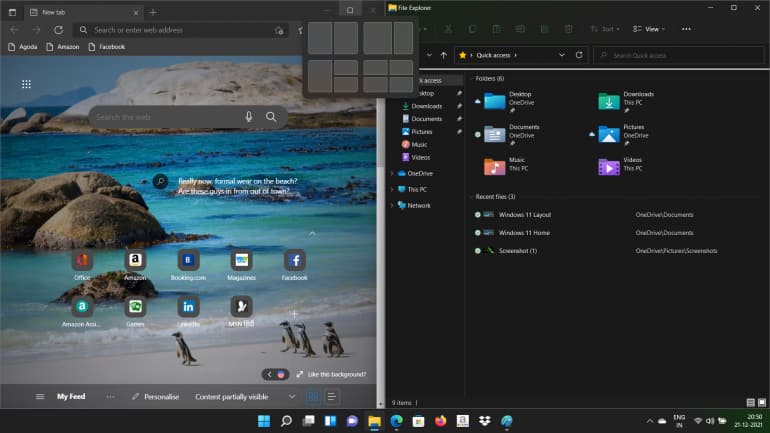Click the voice search microphone icon
Screen dimensions: 770x433
coord(249,117)
